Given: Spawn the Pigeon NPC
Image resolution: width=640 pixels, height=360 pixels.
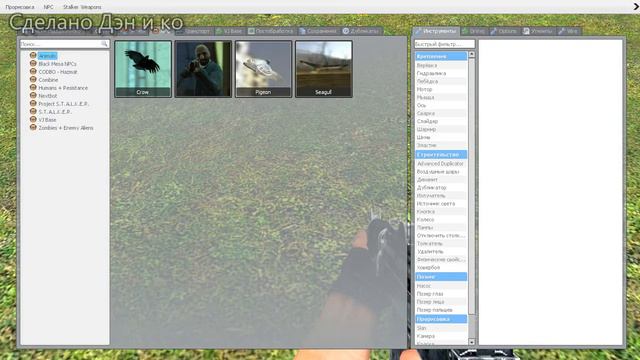Looking at the screenshot, I should 263,69.
